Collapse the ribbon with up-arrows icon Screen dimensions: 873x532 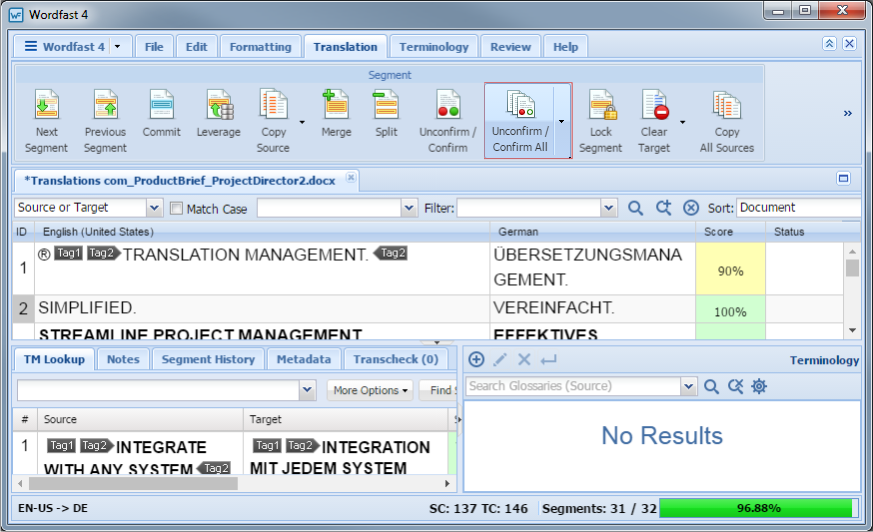(829, 43)
